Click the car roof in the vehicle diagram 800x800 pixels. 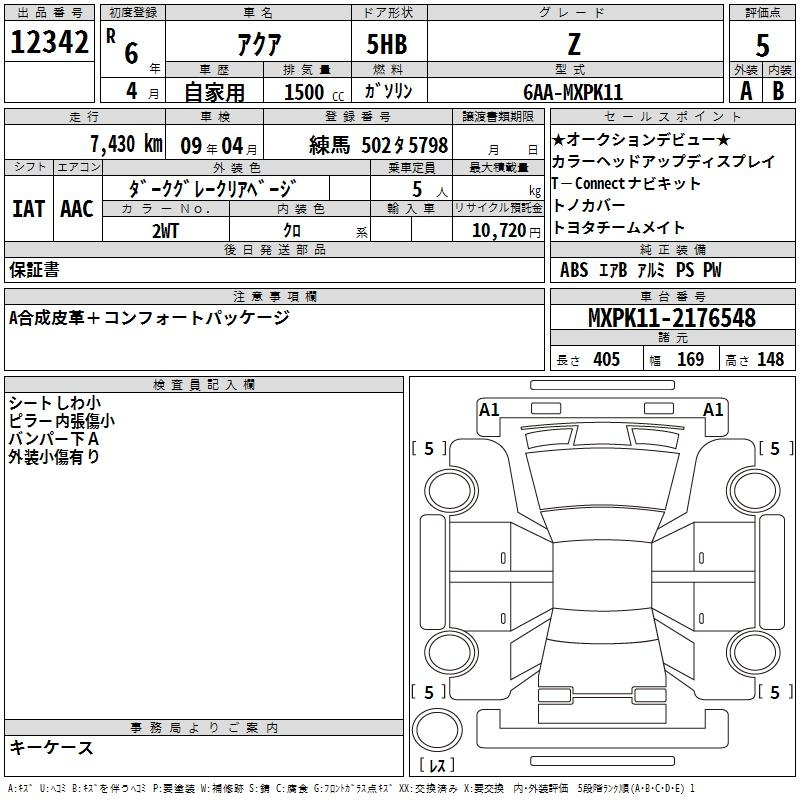click(600, 555)
